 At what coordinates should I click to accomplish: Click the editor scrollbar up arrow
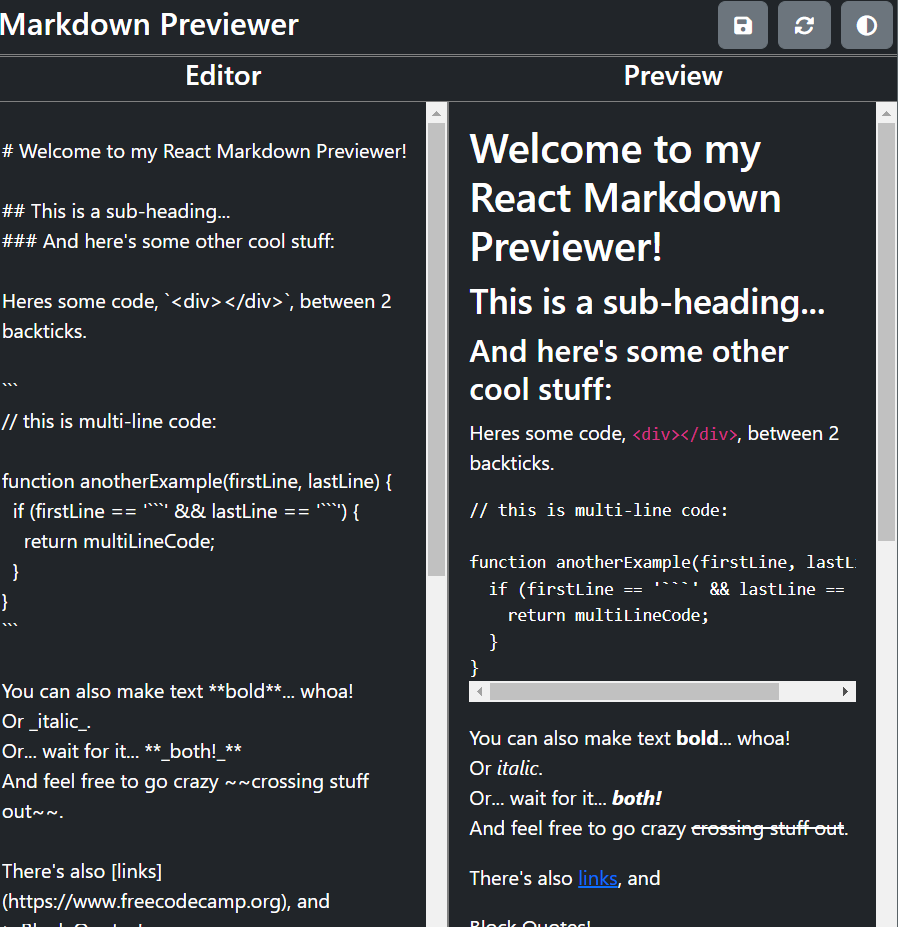click(x=437, y=114)
